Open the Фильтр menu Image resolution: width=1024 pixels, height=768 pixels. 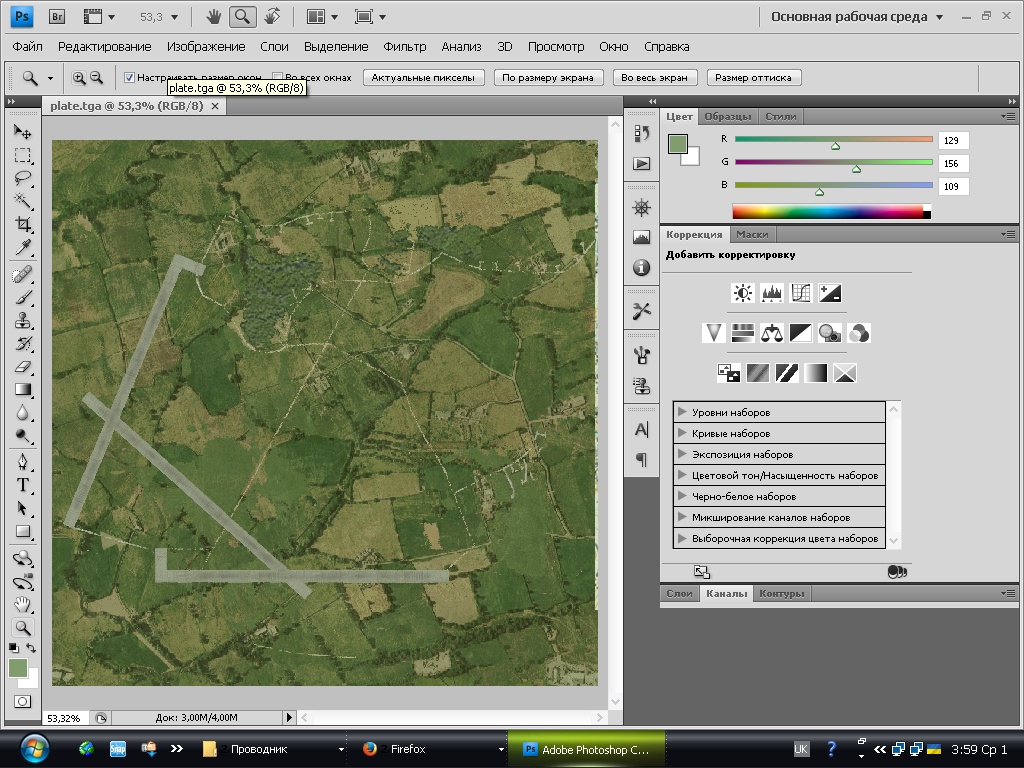tap(404, 47)
